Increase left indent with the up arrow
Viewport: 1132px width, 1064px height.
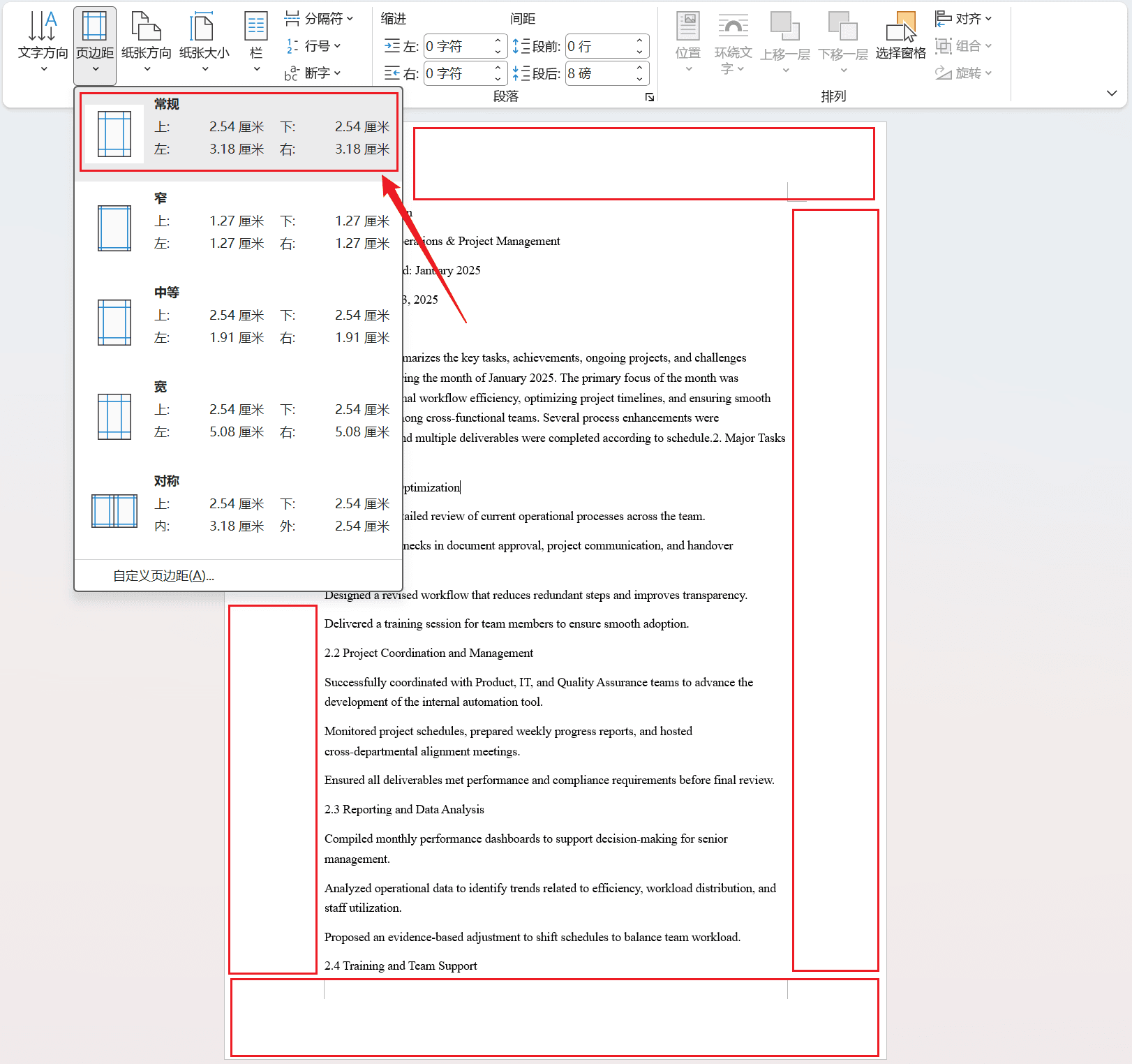(498, 40)
